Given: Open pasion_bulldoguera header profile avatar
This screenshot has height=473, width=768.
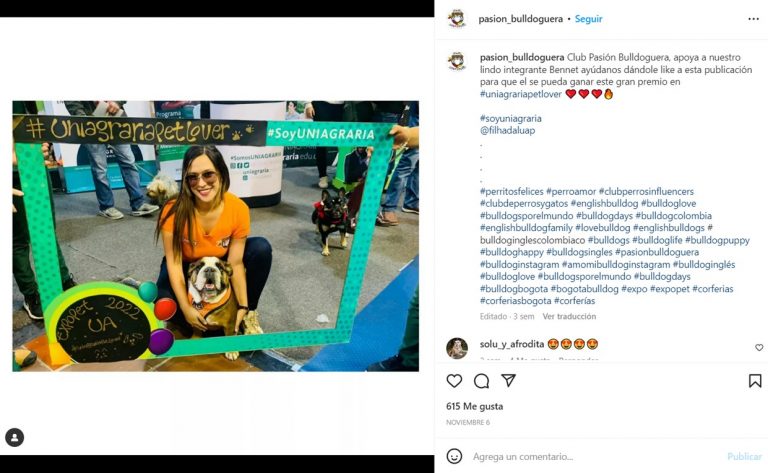Looking at the screenshot, I should click(456, 19).
